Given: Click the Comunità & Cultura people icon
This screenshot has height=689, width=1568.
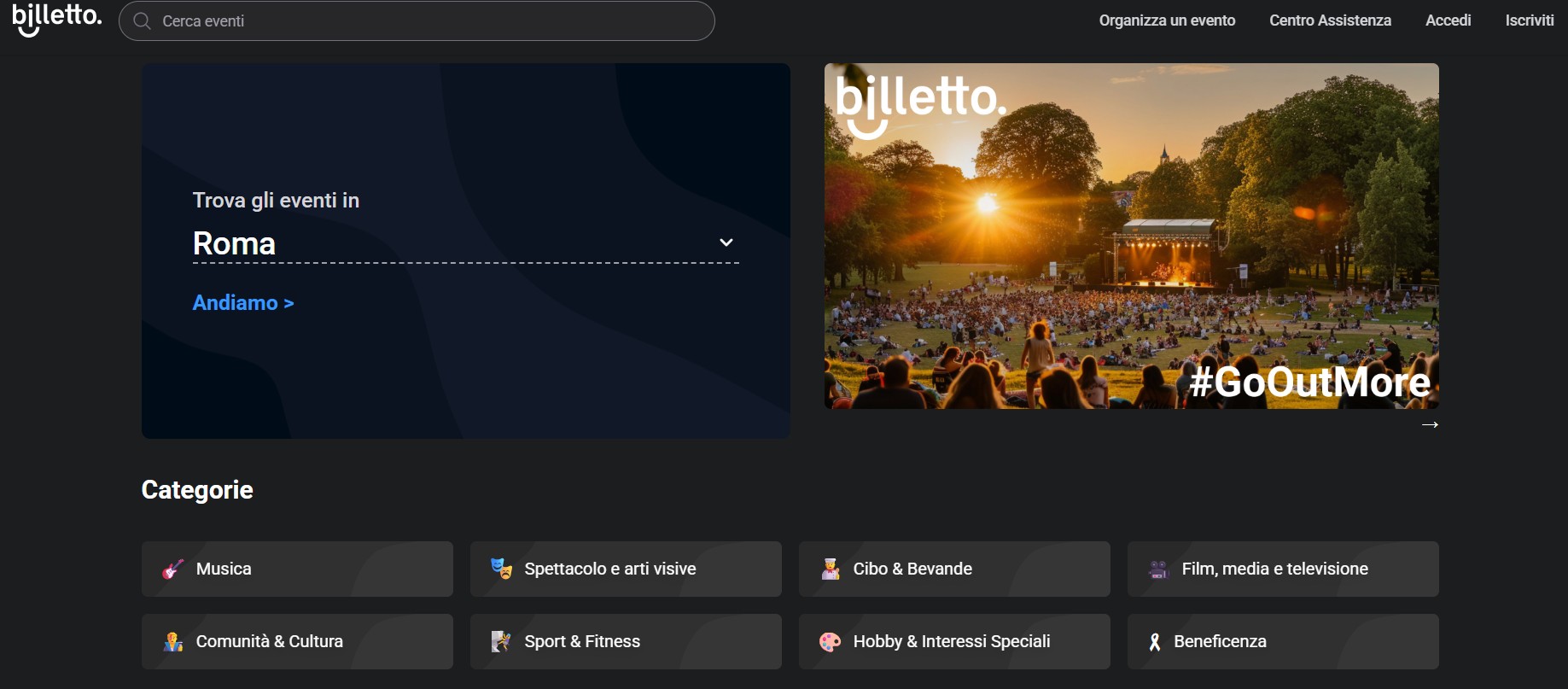Looking at the screenshot, I should click(173, 642).
